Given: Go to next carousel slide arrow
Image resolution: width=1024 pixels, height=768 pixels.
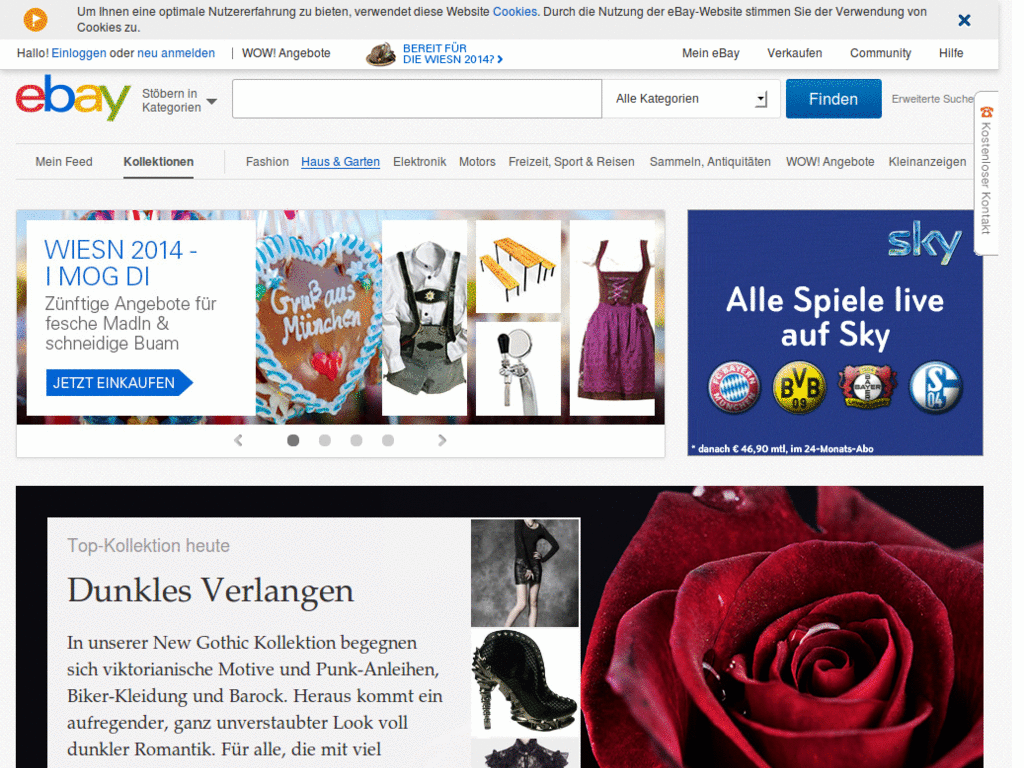Looking at the screenshot, I should [x=442, y=440].
